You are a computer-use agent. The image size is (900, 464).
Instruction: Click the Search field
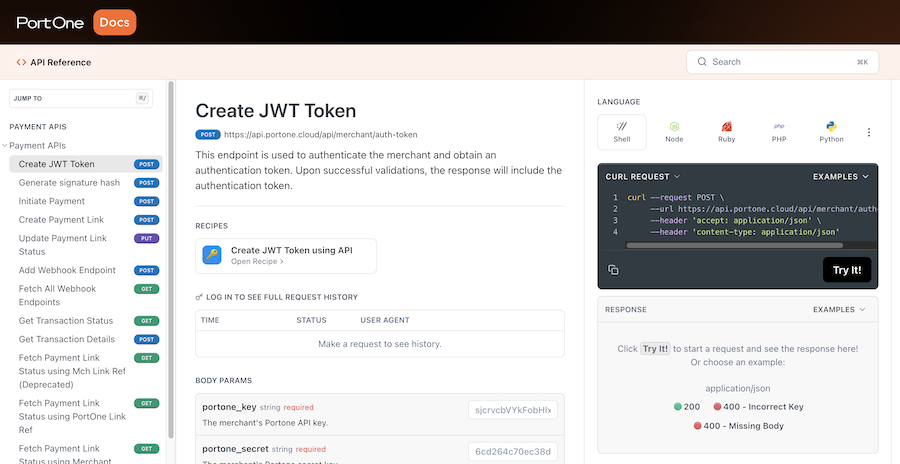[782, 62]
